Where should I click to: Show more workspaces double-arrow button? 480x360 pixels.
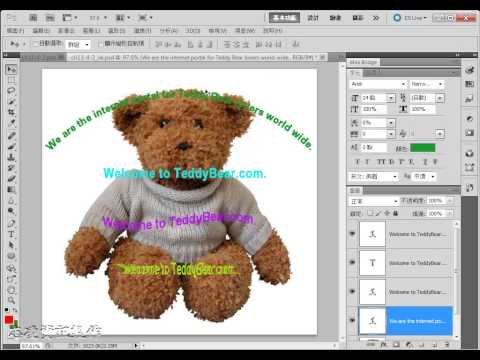376,18
